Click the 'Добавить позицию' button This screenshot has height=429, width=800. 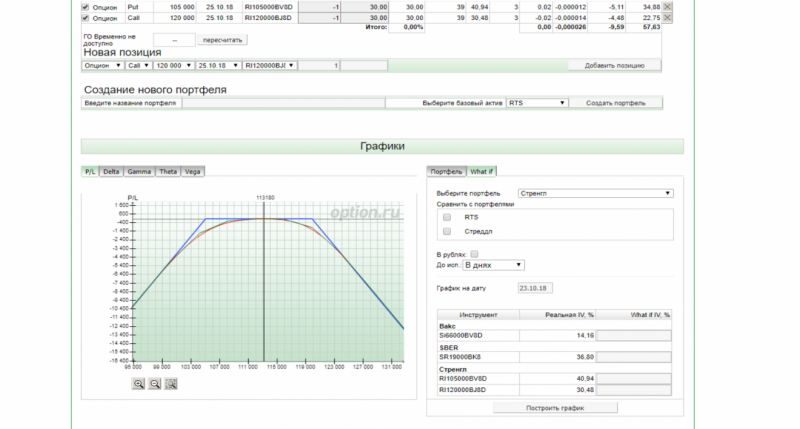coord(615,65)
